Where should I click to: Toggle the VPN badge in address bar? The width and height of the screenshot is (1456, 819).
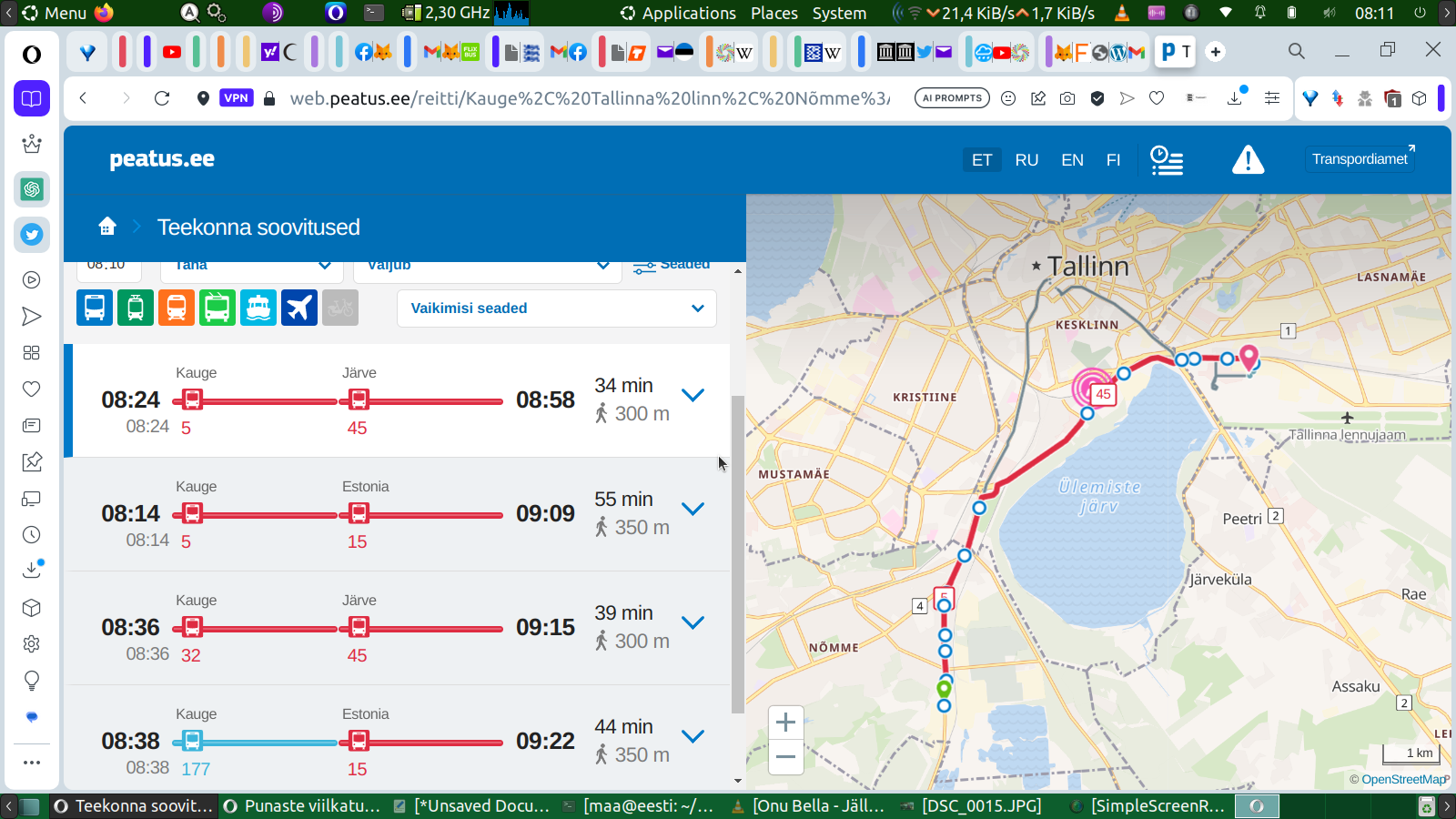click(237, 98)
